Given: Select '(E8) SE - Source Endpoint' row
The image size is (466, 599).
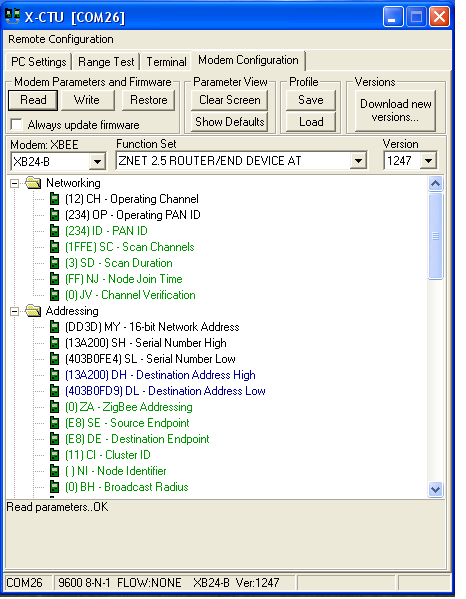Looking at the screenshot, I should 127,423.
